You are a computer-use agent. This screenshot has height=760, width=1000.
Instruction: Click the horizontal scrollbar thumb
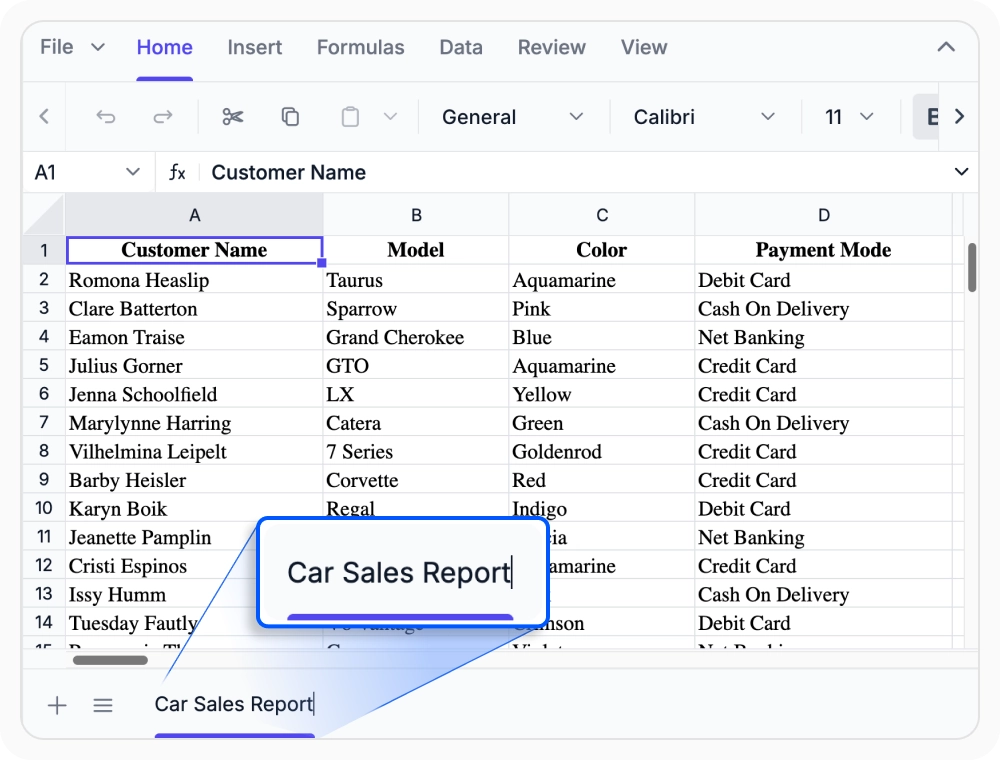pyautogui.click(x=110, y=660)
